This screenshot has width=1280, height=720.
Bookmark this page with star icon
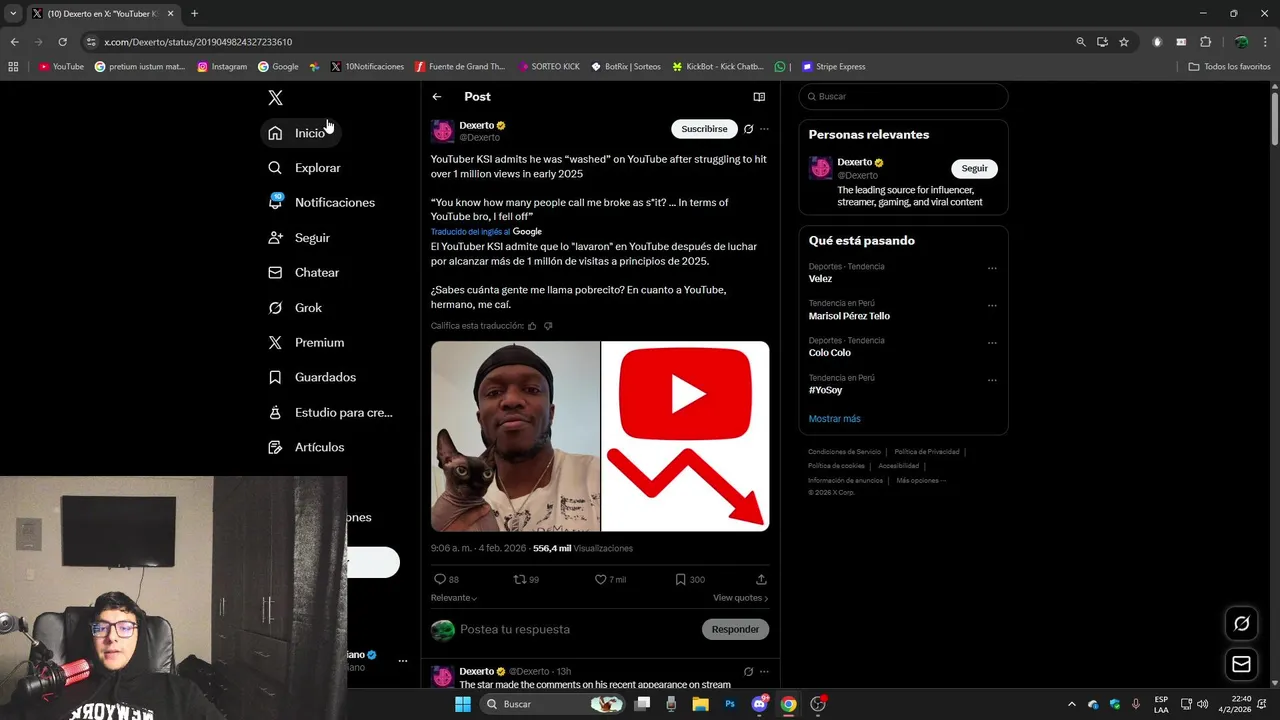coord(1124,42)
